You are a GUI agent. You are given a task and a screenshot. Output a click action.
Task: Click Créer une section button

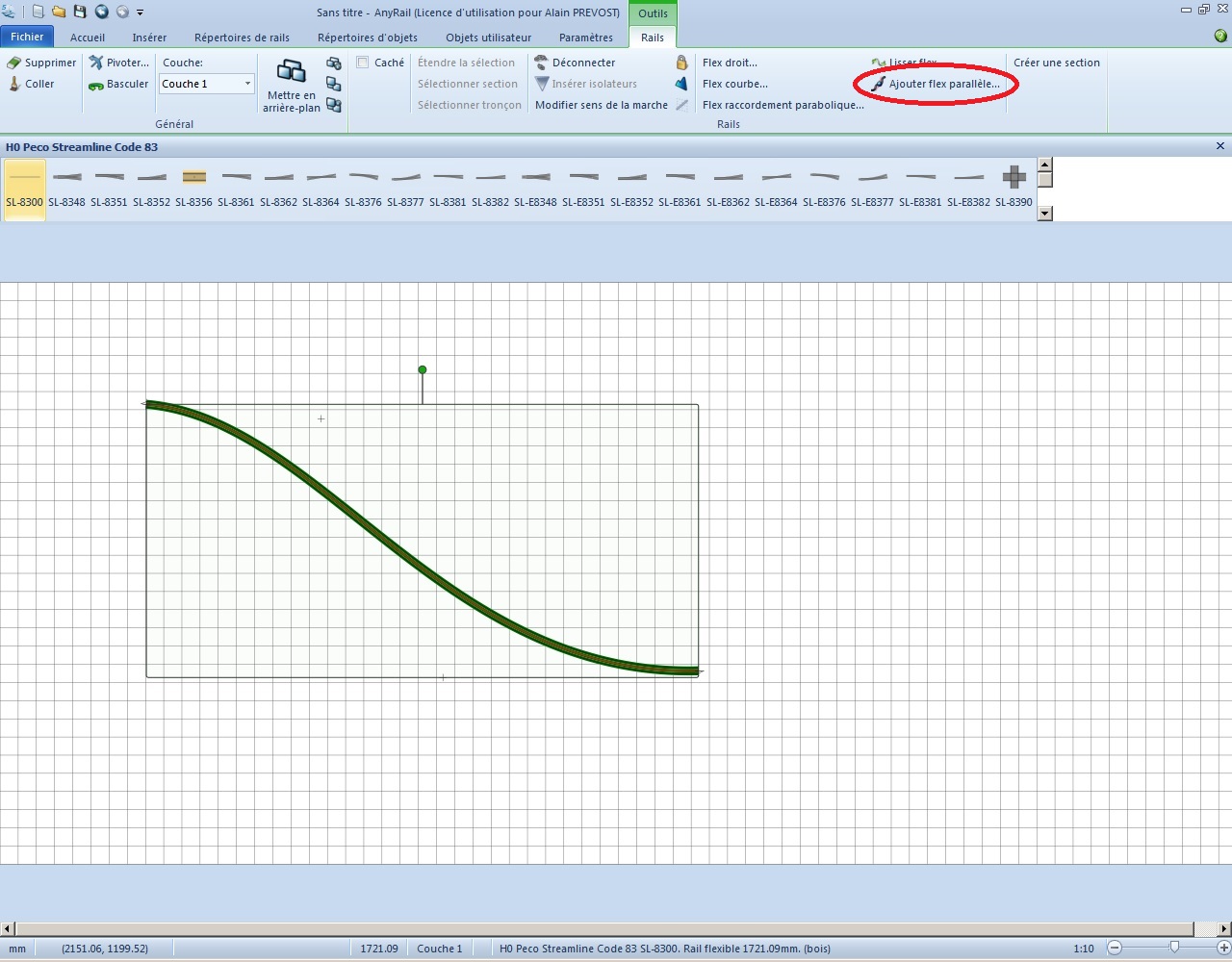coord(1057,63)
